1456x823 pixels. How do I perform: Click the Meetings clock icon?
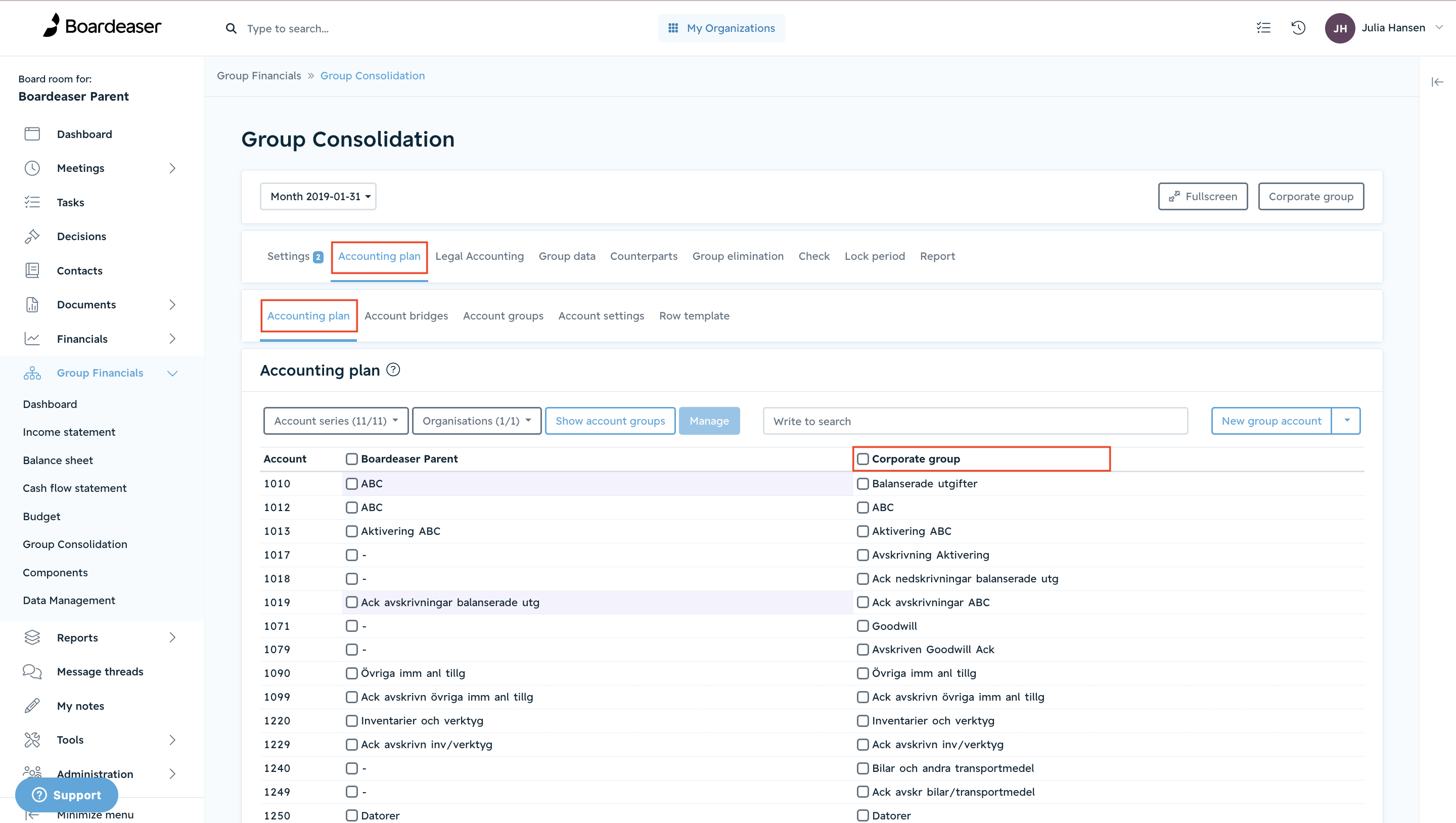(x=32, y=168)
